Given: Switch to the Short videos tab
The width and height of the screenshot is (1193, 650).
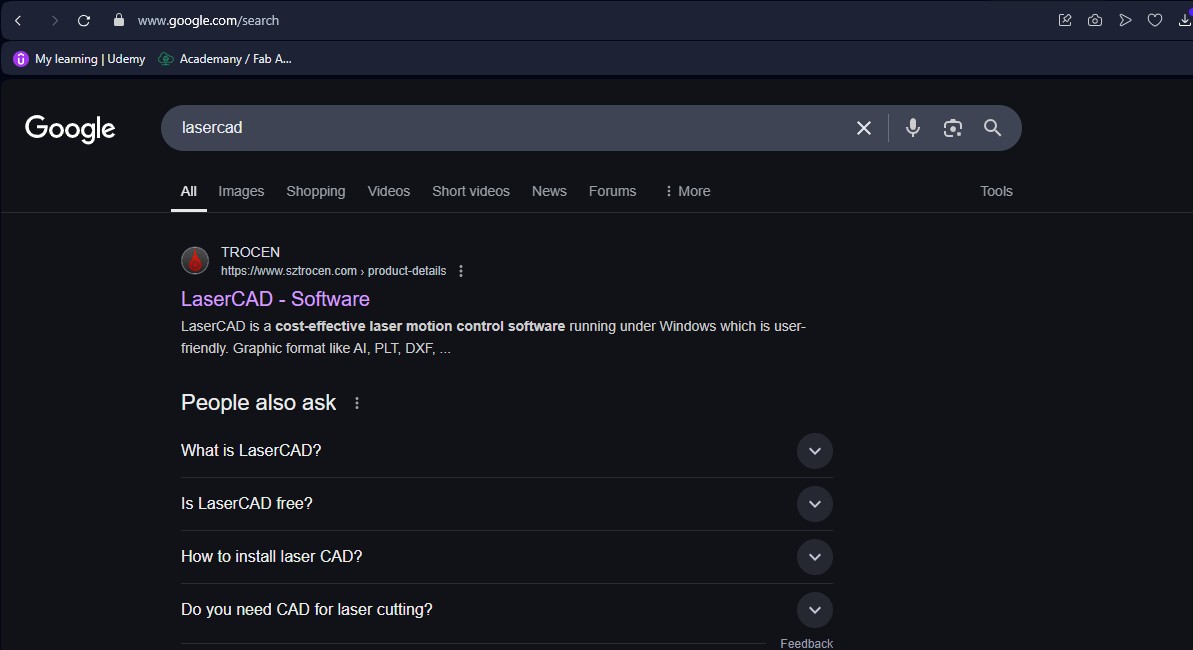Looking at the screenshot, I should (x=471, y=191).
